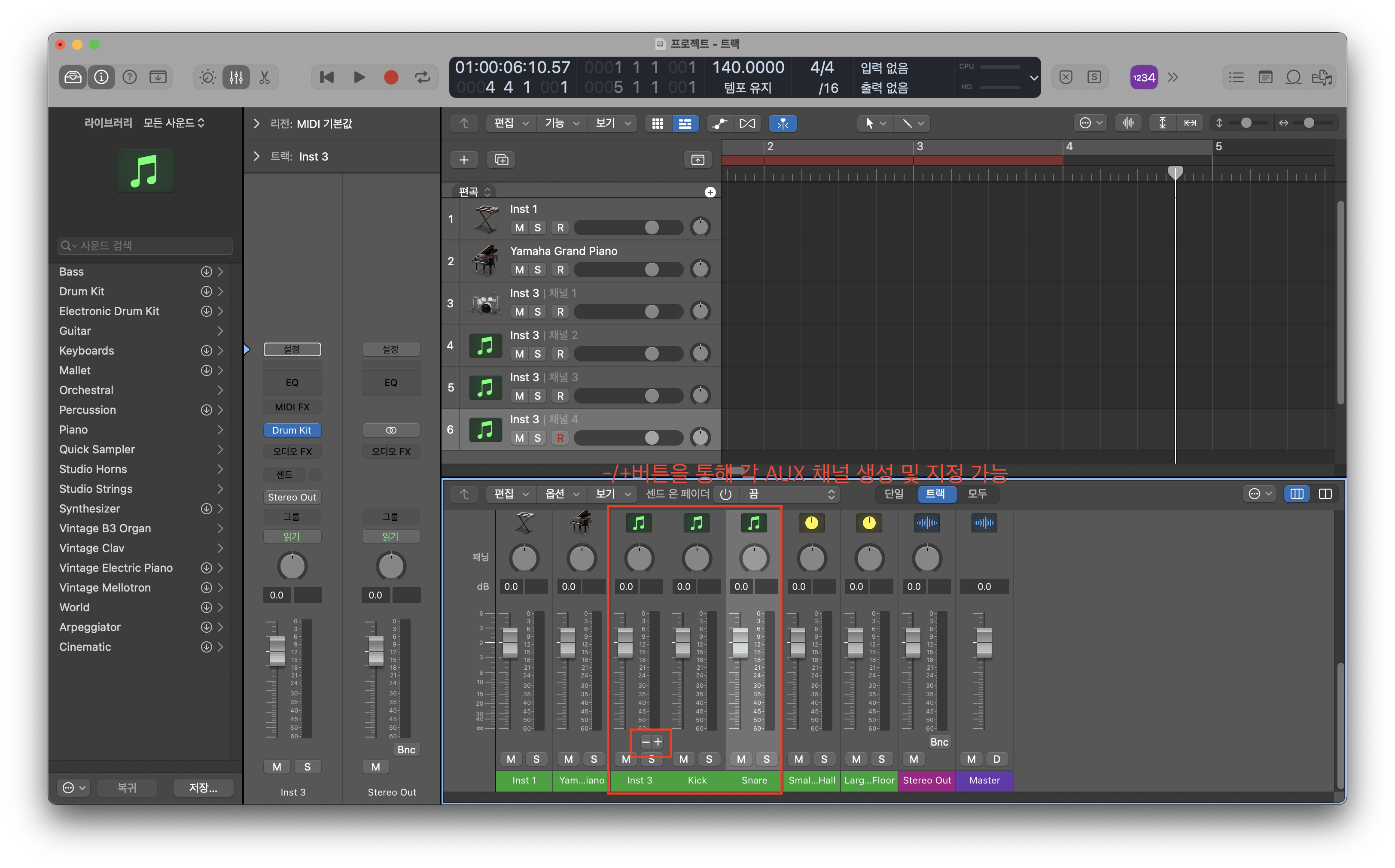This screenshot has width=1395, height=868.
Task: Click the Drum Kit instrument slot
Action: coord(292,430)
